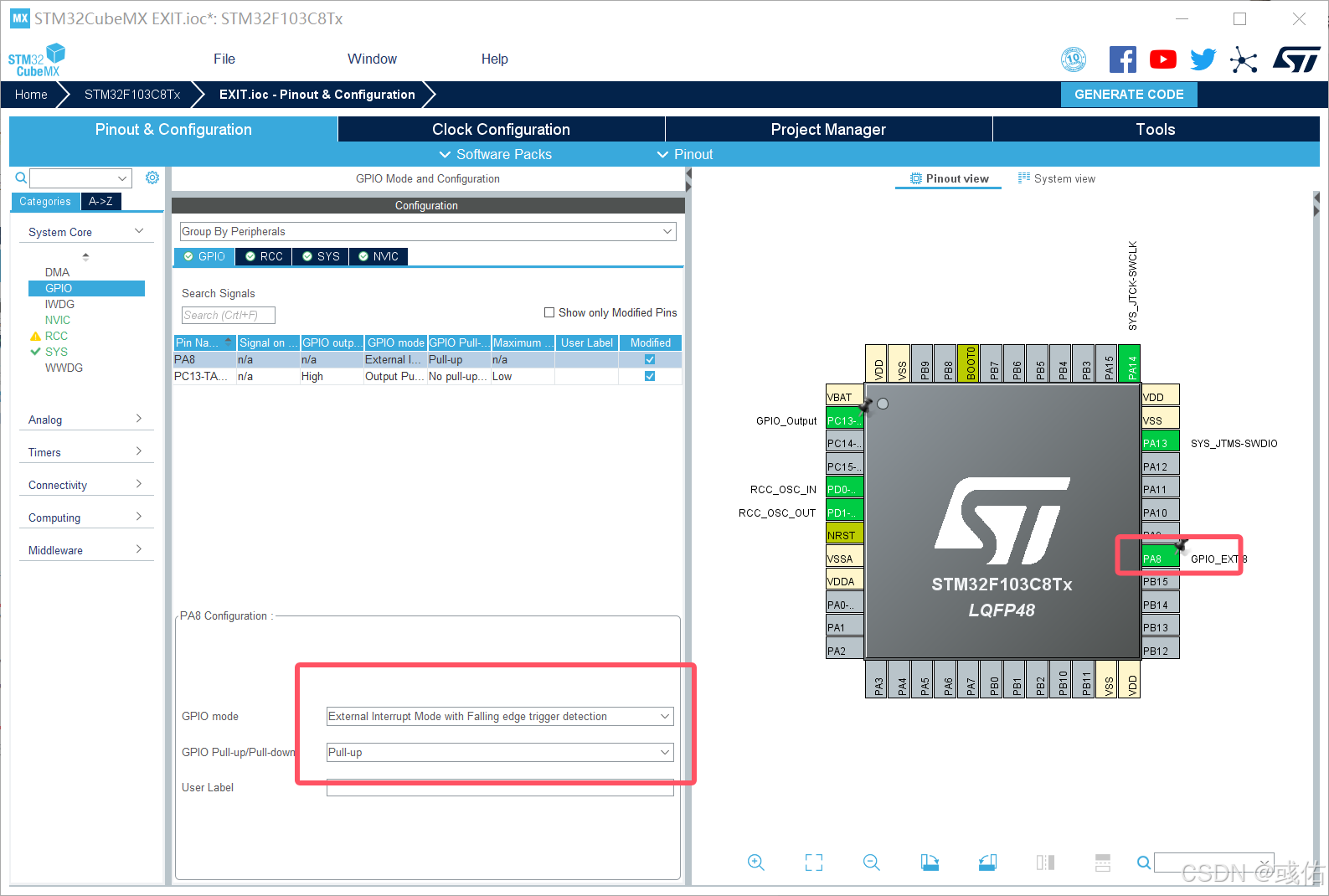Viewport: 1329px width, 896px height.
Task: Collapse the System Core category
Action: pyautogui.click(x=139, y=231)
